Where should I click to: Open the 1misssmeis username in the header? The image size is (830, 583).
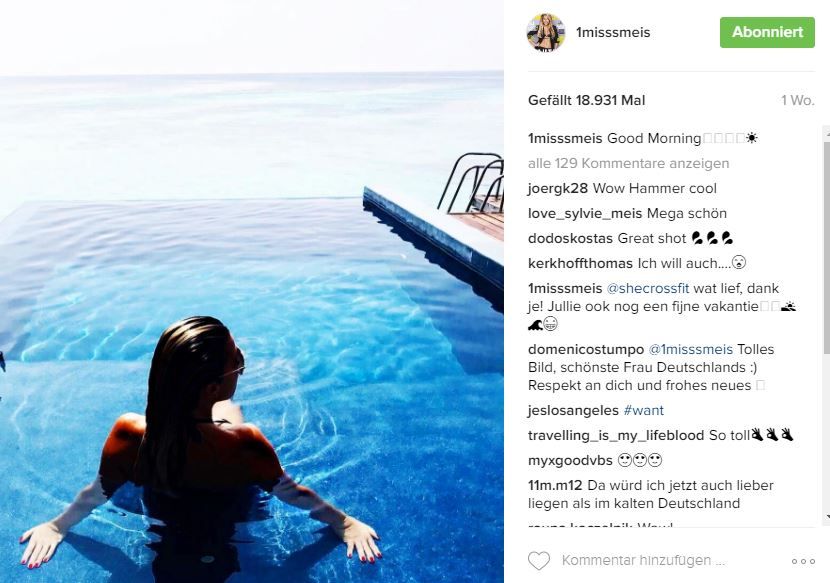613,32
